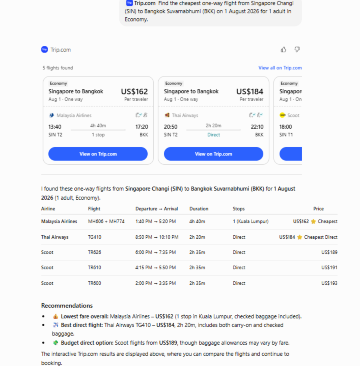Click the 22:10 arrival time in the second card
This screenshot has height=366, width=360.
coord(257,127)
